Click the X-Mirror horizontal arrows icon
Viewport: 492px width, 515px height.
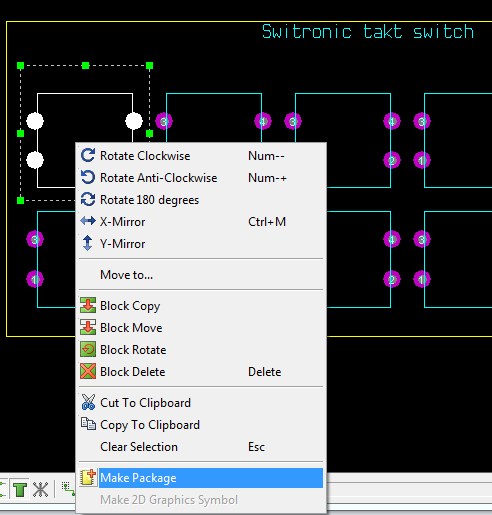pyautogui.click(x=88, y=221)
